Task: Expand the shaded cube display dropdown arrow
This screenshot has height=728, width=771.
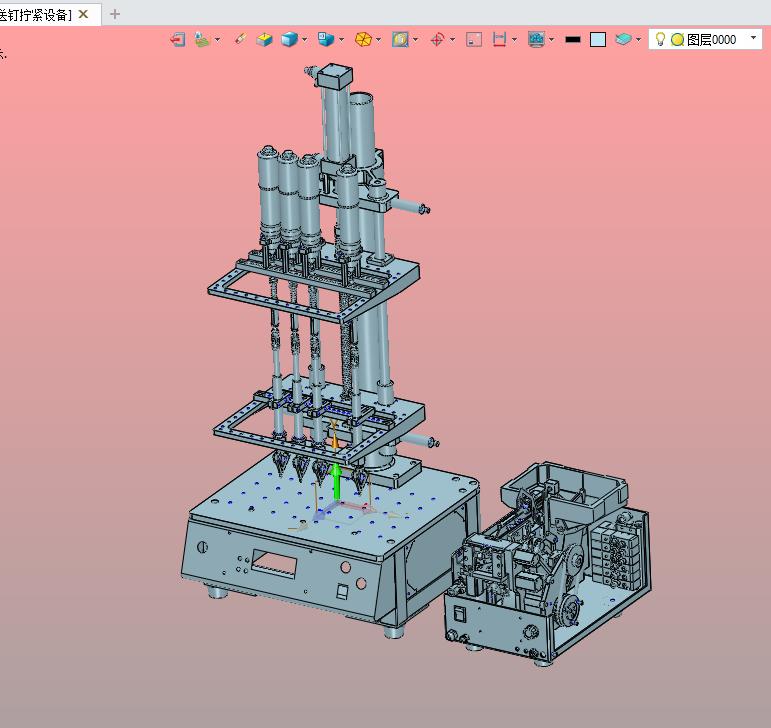Action: [304, 39]
